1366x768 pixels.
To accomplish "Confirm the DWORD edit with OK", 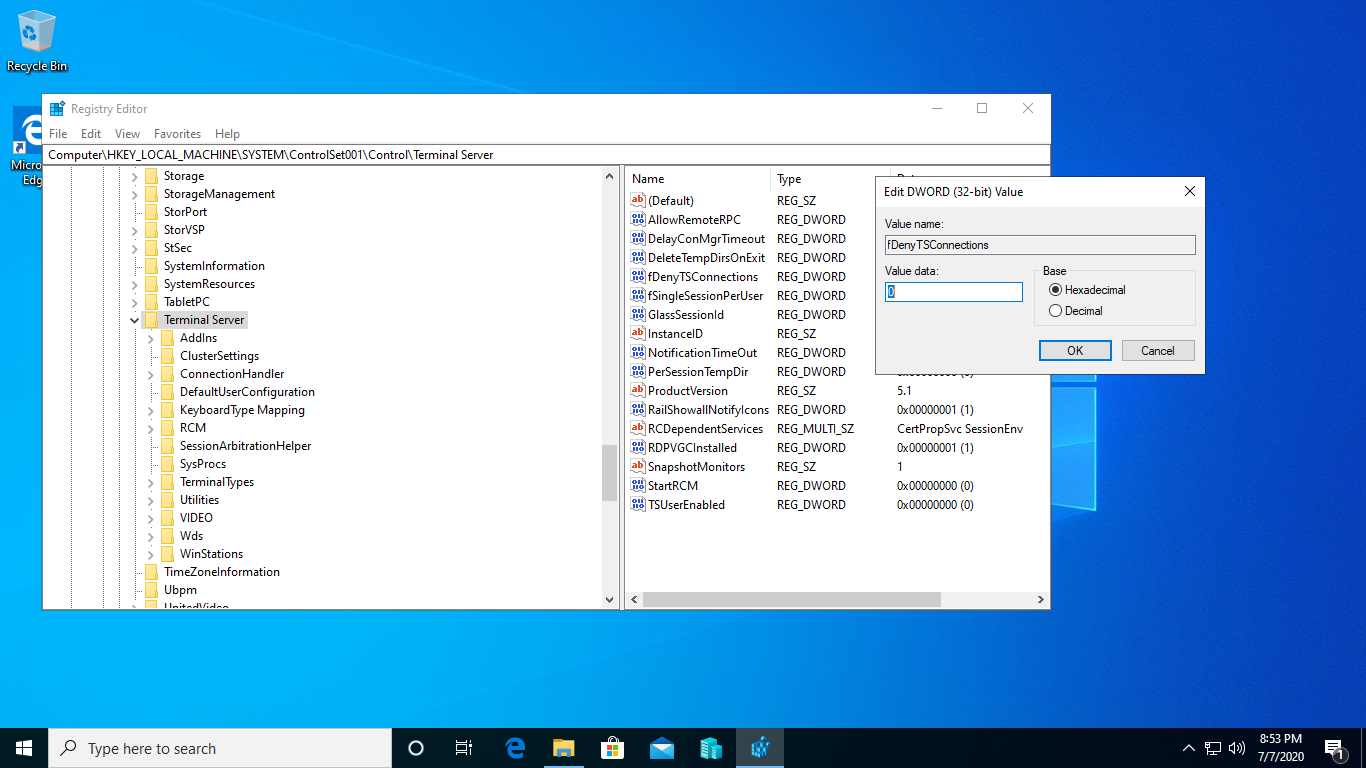I will pyautogui.click(x=1075, y=351).
